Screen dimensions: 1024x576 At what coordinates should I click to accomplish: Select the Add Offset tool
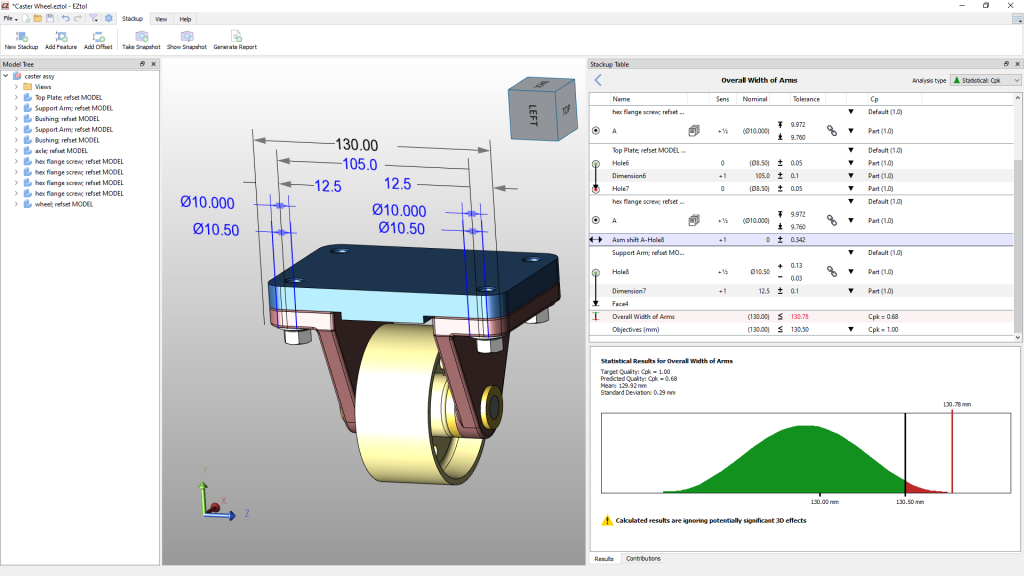pyautogui.click(x=97, y=38)
